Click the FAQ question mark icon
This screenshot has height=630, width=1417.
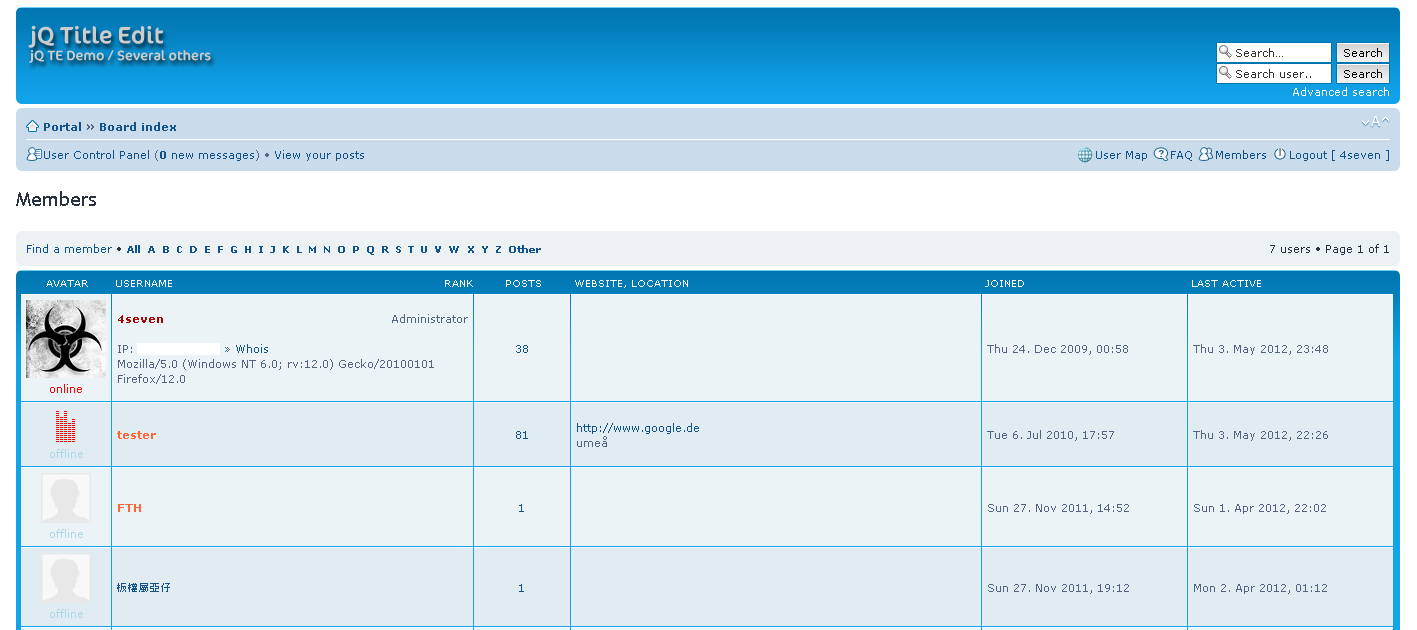click(x=1161, y=155)
